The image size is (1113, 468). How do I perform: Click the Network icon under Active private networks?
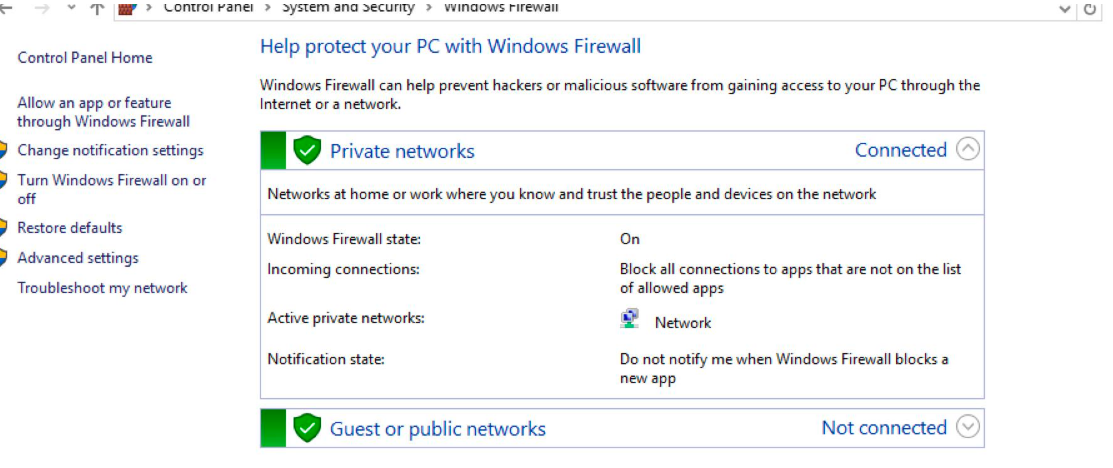629,320
